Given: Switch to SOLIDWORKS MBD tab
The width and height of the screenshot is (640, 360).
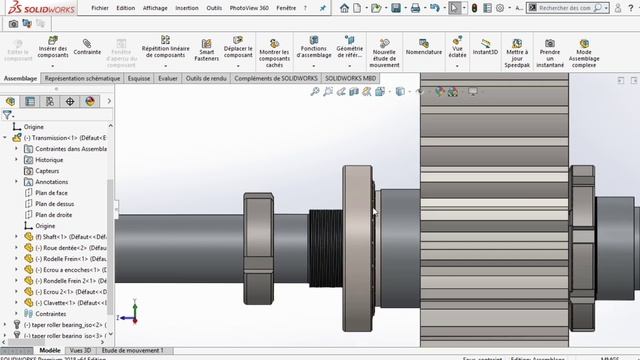Looking at the screenshot, I should click(351, 78).
